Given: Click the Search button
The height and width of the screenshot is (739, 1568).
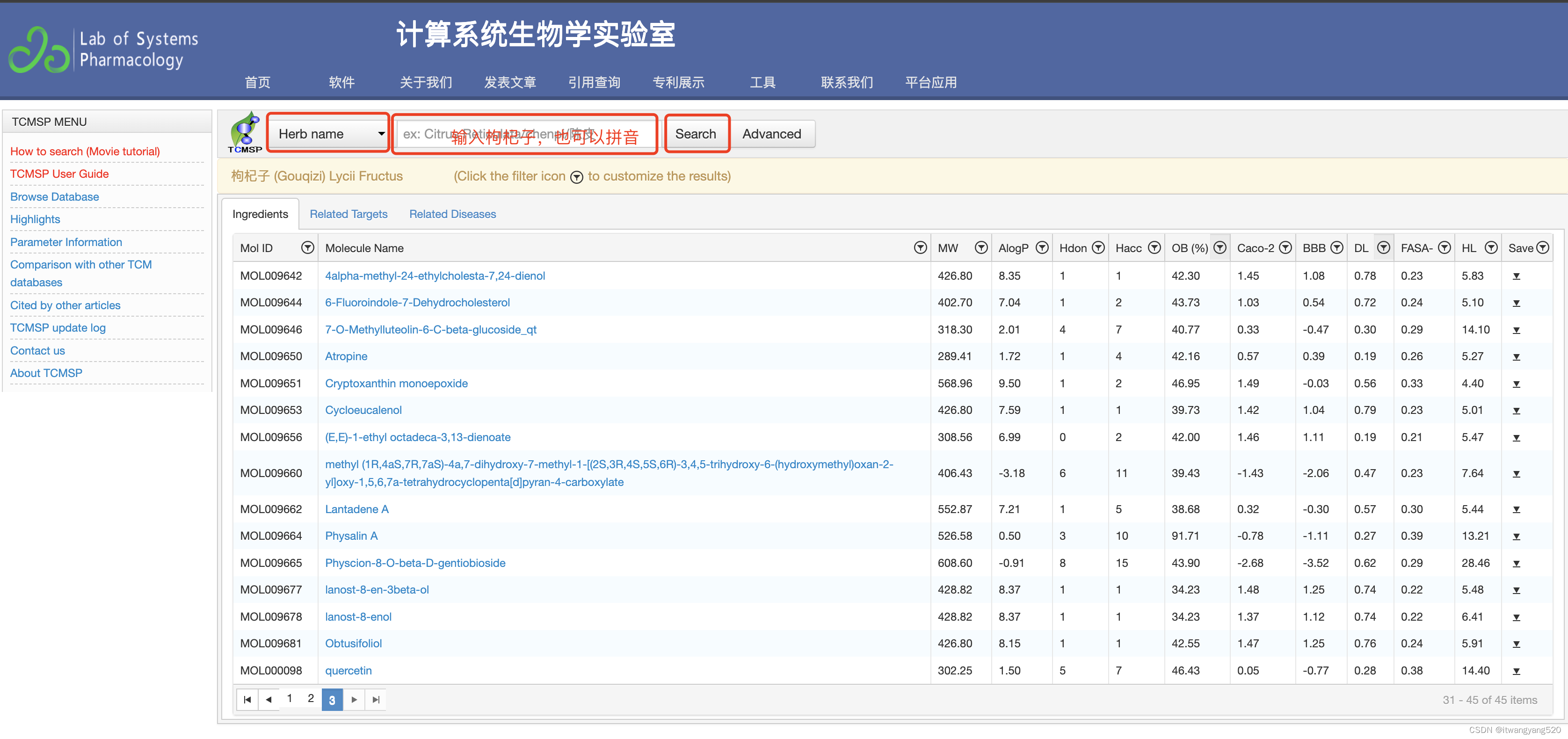Looking at the screenshot, I should pyautogui.click(x=696, y=132).
